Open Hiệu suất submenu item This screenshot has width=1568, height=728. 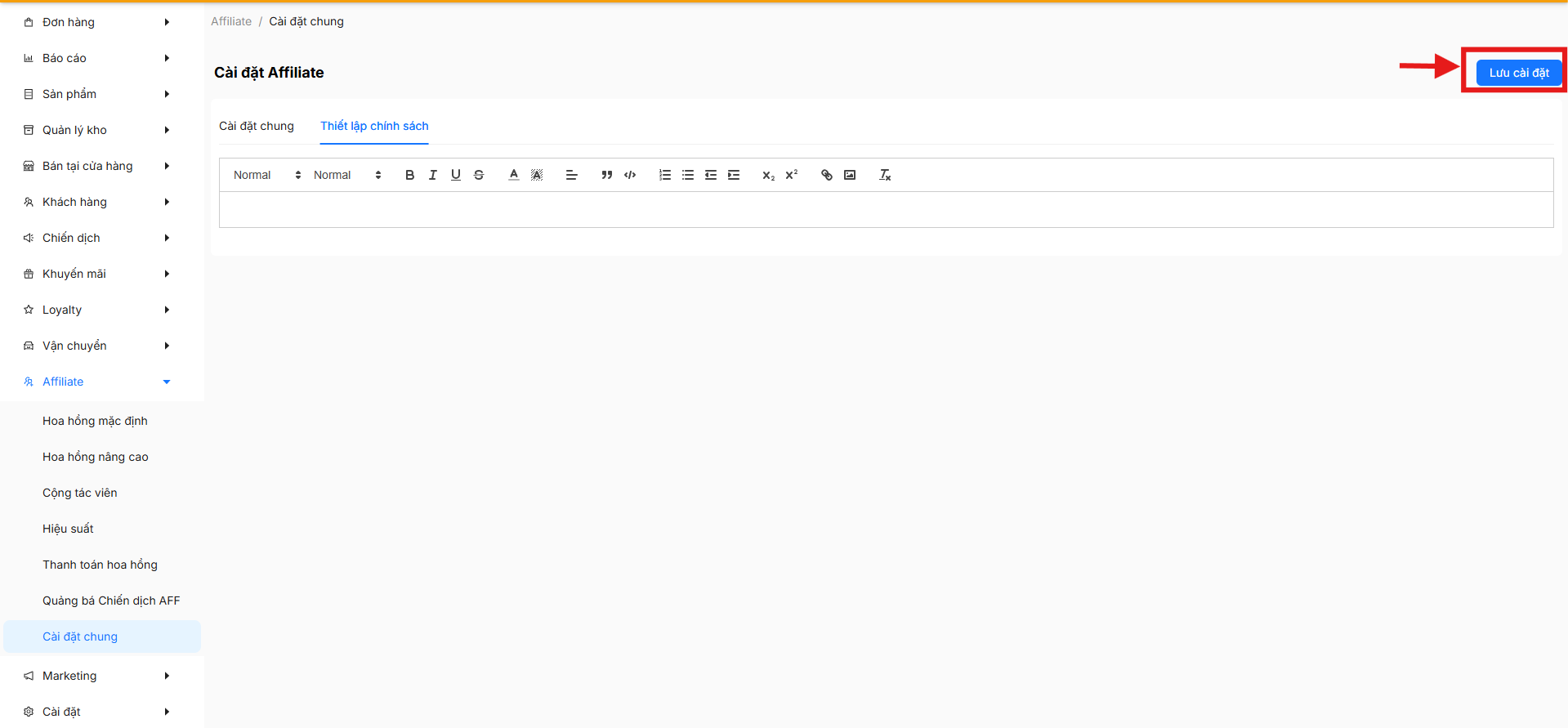(68, 529)
